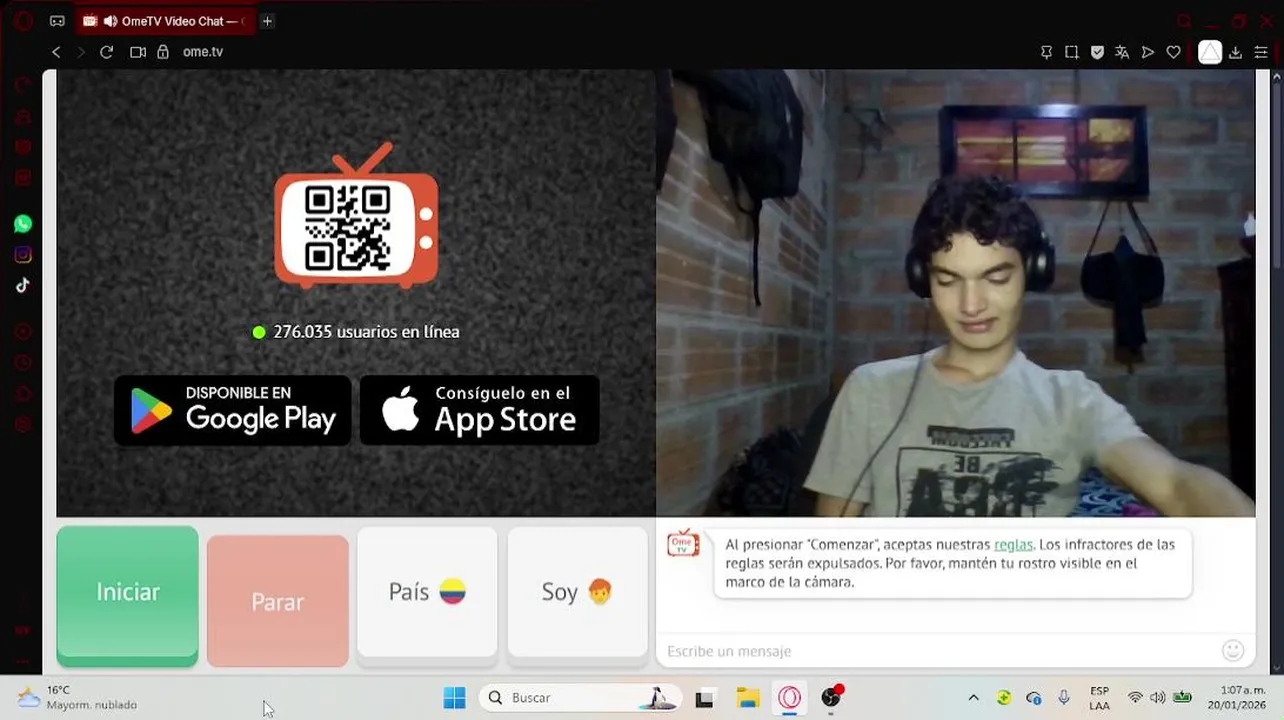Screen dimensions: 1284x720
Task: Select the OmeTV Video Chat tab
Action: (x=166, y=21)
